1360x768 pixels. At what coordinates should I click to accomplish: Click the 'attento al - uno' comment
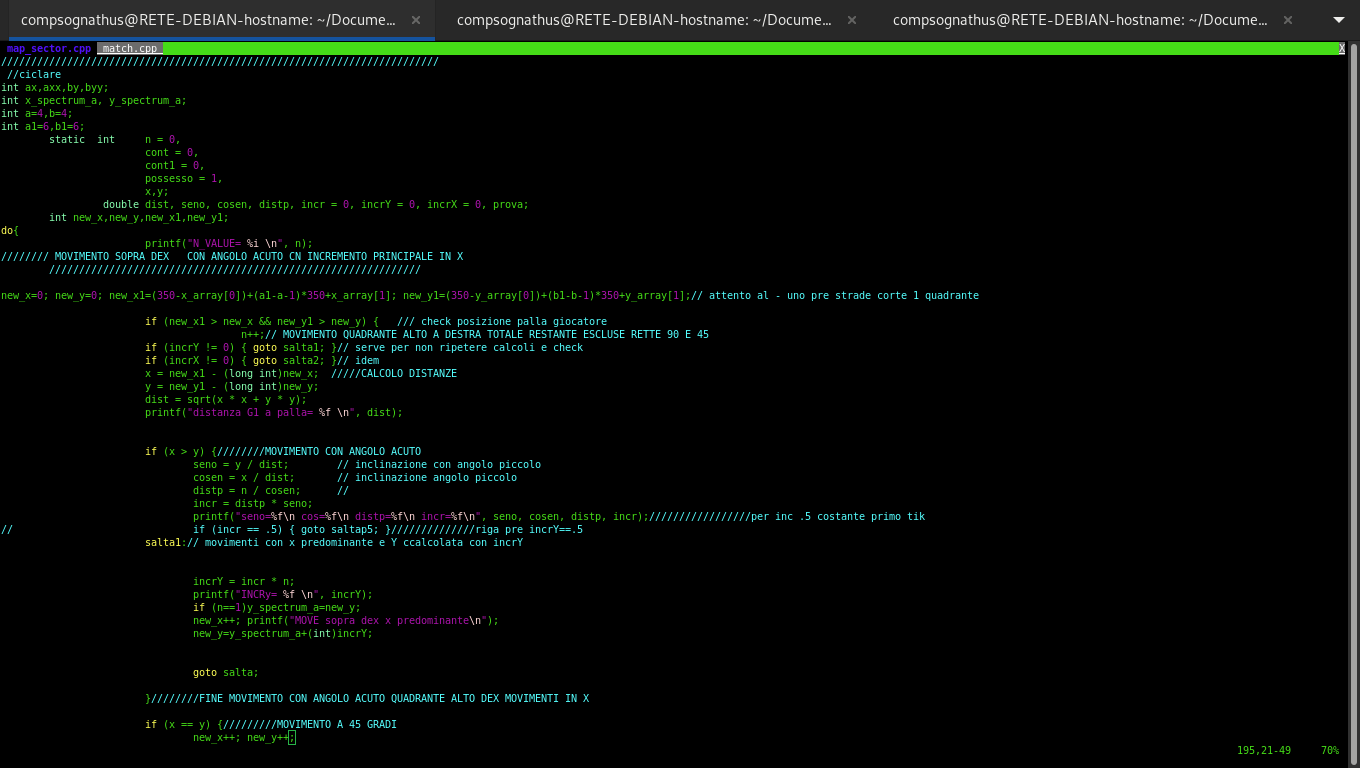[x=835, y=295]
